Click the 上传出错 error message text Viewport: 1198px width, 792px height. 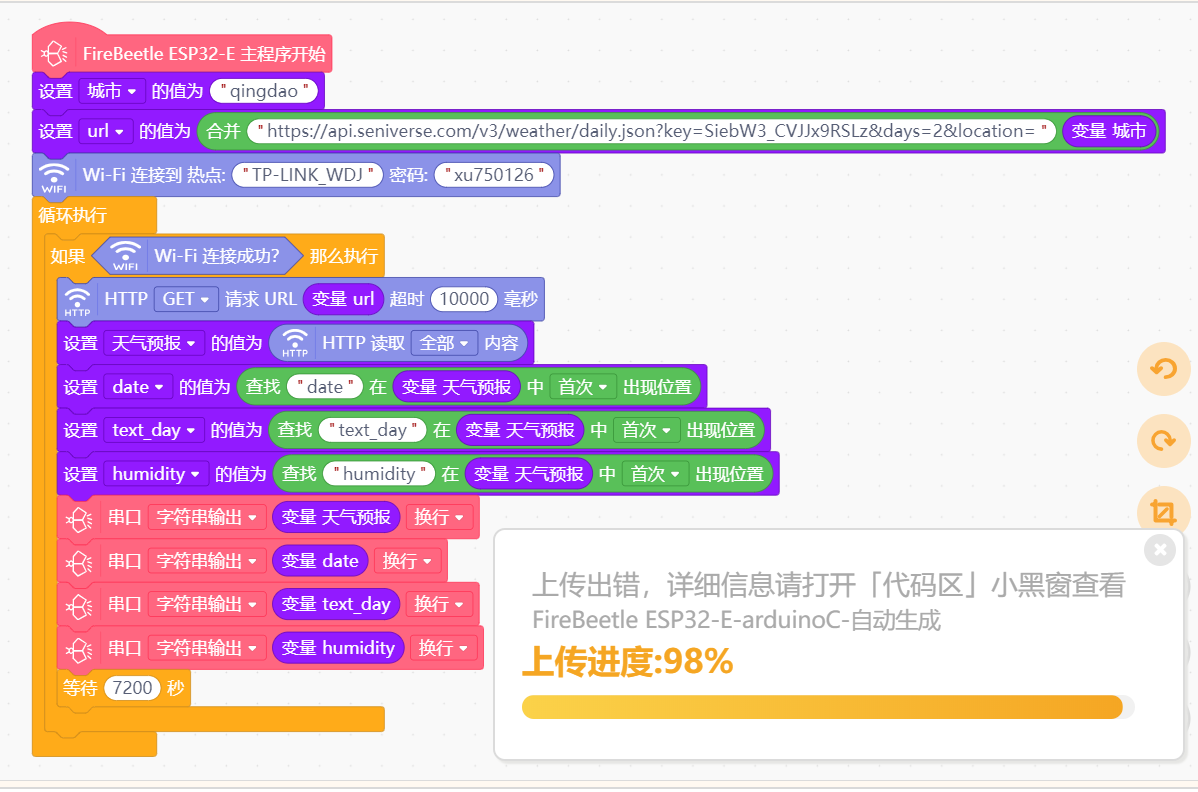point(828,585)
